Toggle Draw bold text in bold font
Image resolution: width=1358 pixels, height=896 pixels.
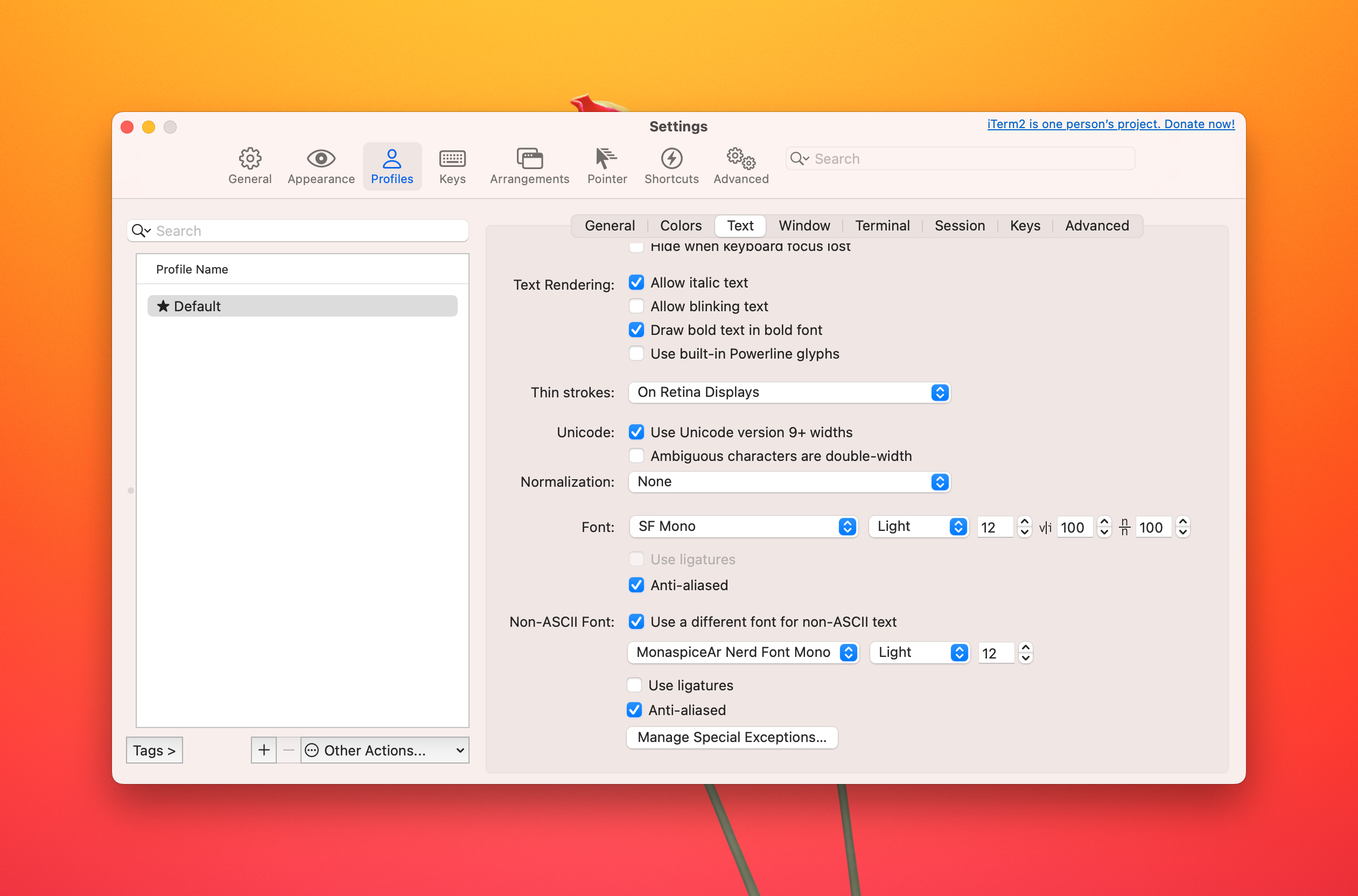[x=636, y=330]
